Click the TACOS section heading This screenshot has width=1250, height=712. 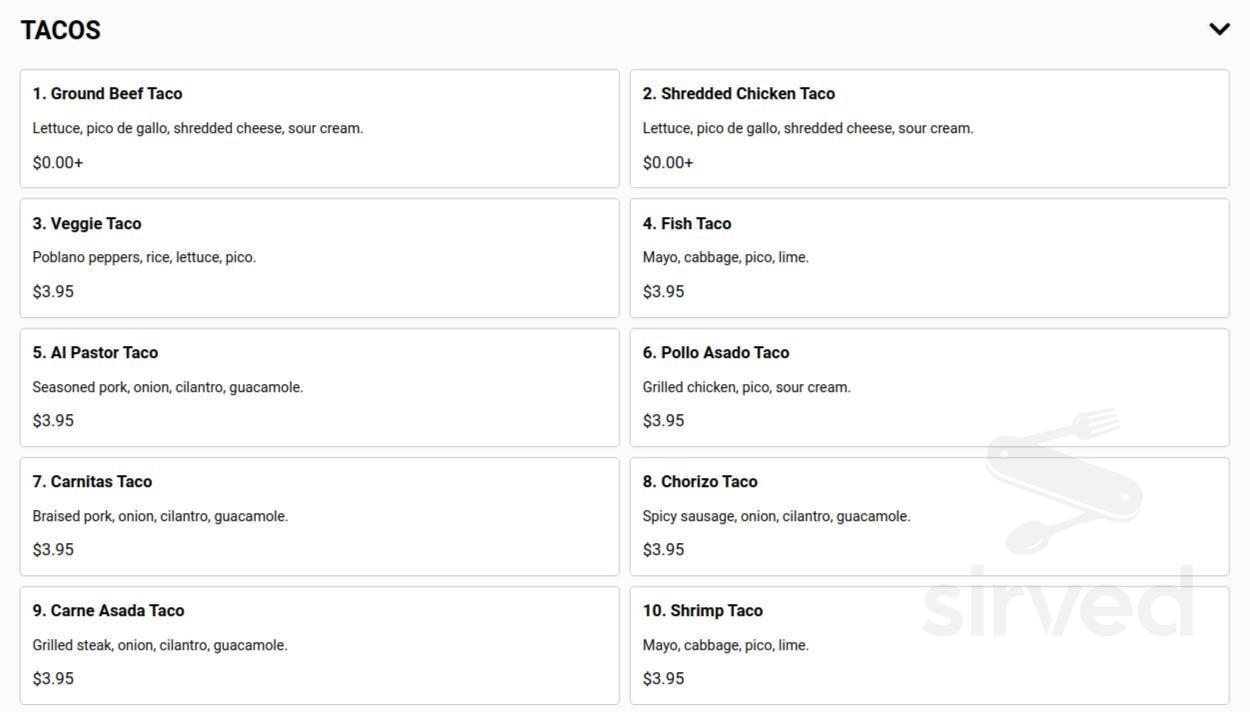click(60, 30)
